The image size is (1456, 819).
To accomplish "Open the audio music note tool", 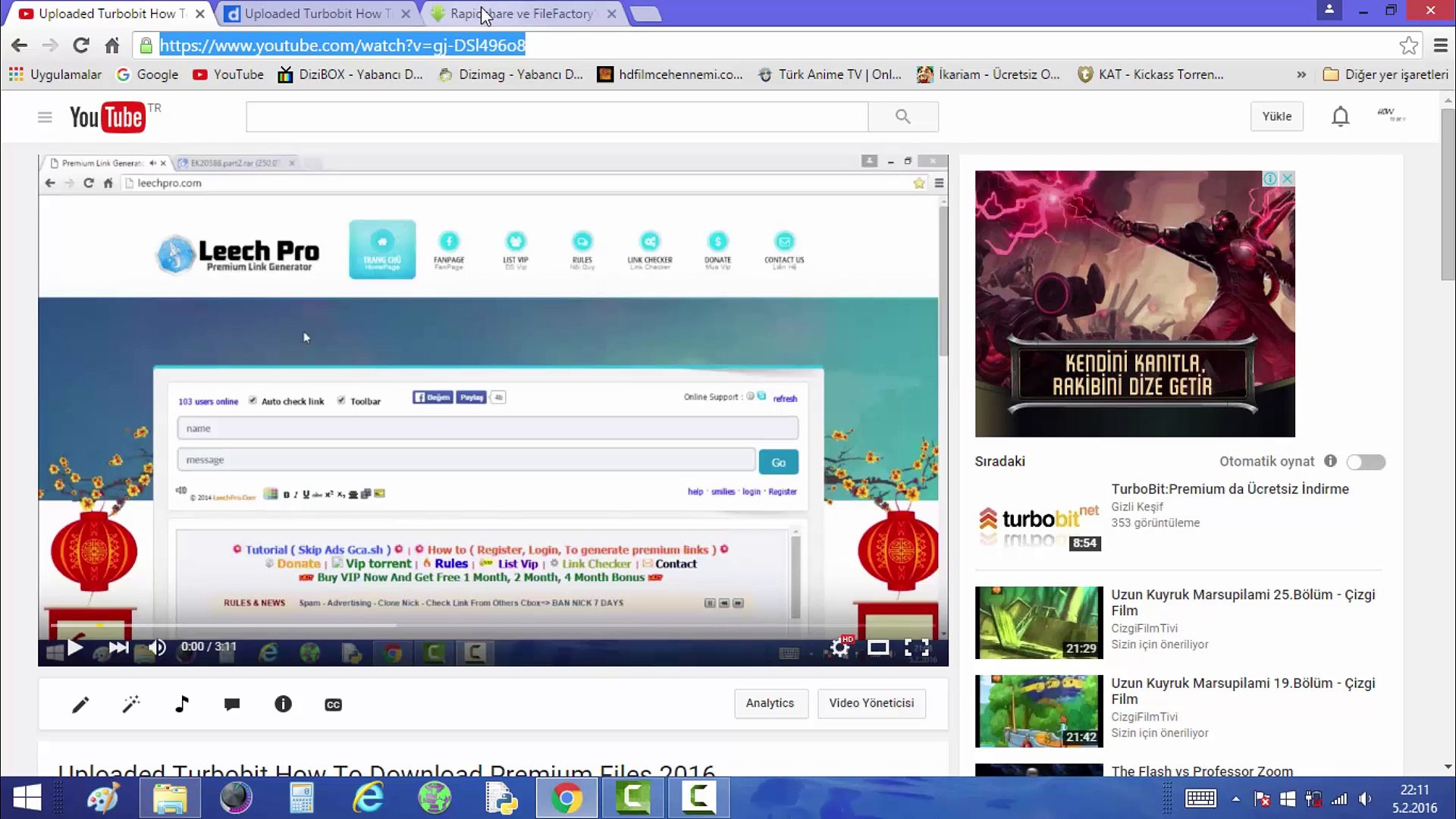I will [182, 704].
